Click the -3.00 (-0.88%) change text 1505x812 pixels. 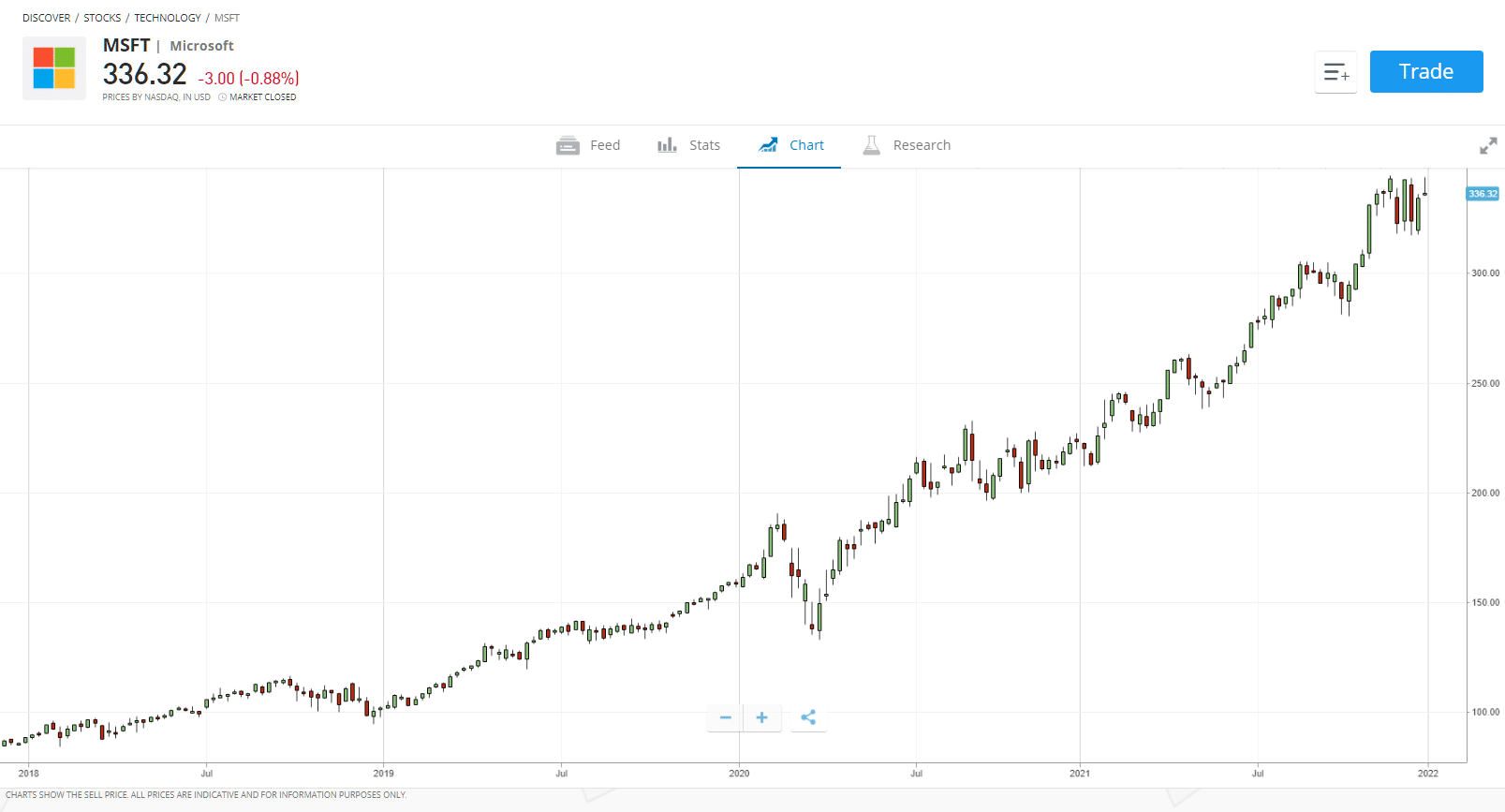pyautogui.click(x=249, y=79)
